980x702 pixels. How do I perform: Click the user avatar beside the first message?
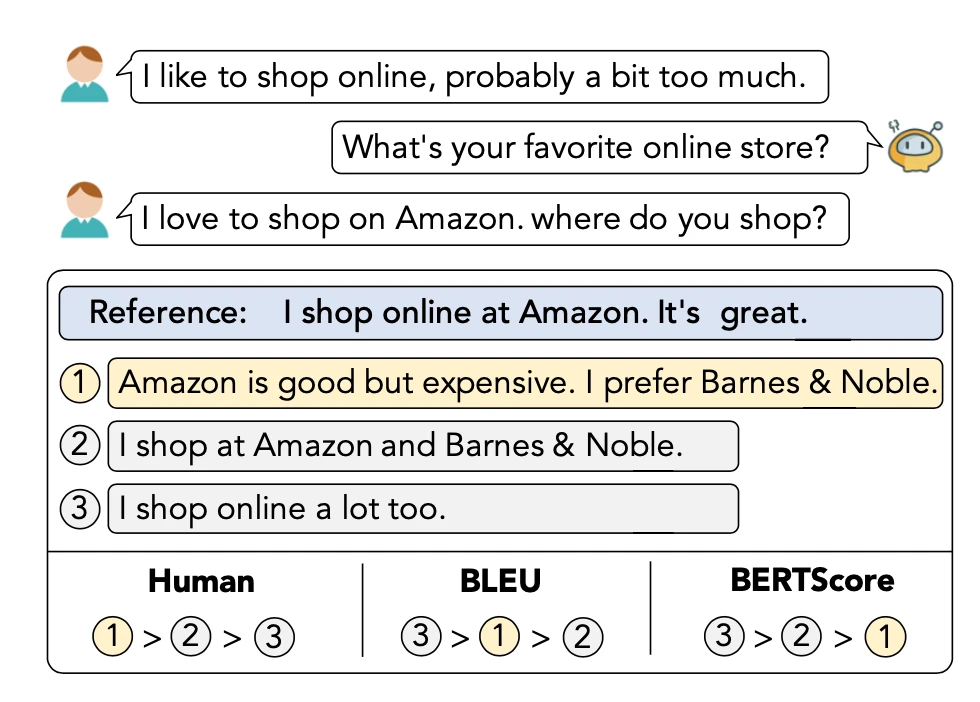(85, 76)
